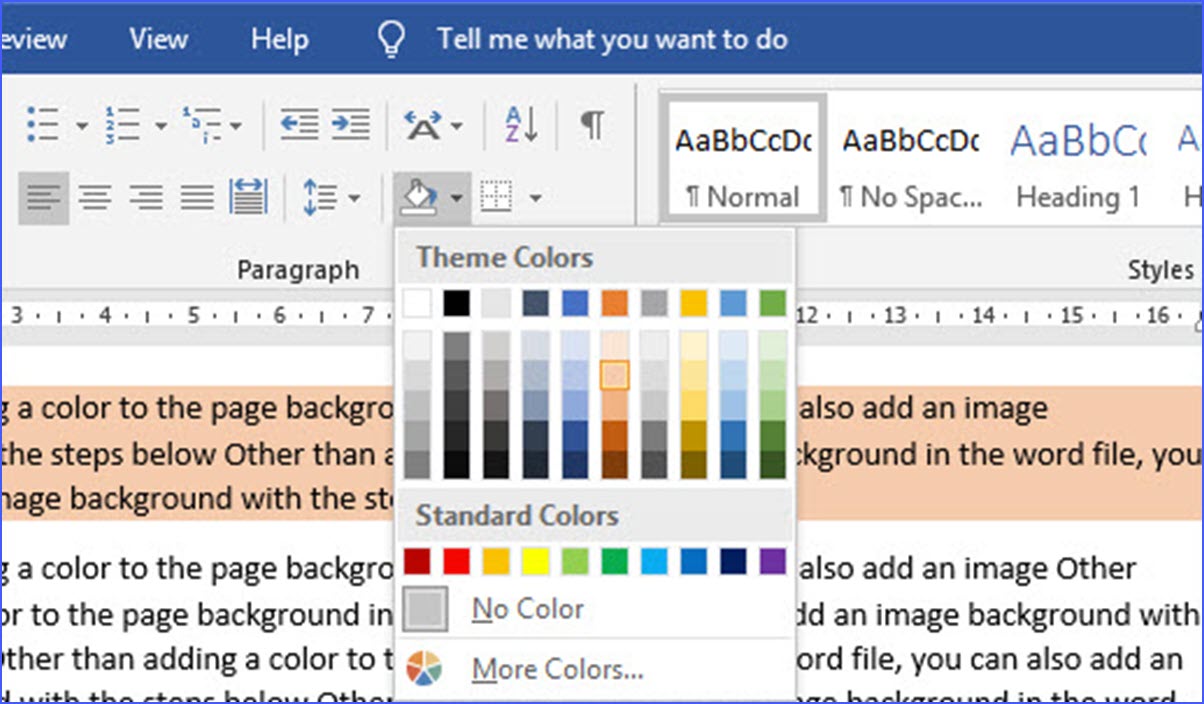
Task: Open the Borders dropdown arrow
Action: (x=535, y=197)
